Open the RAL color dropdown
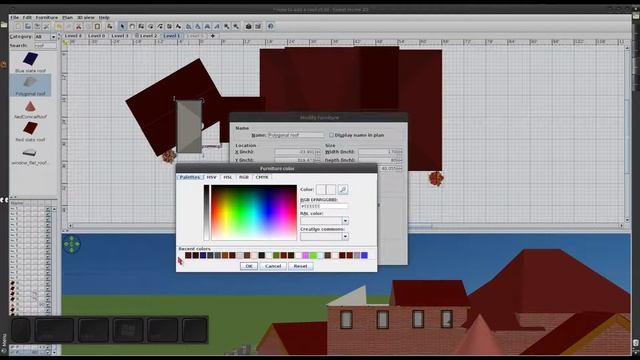 (345, 221)
